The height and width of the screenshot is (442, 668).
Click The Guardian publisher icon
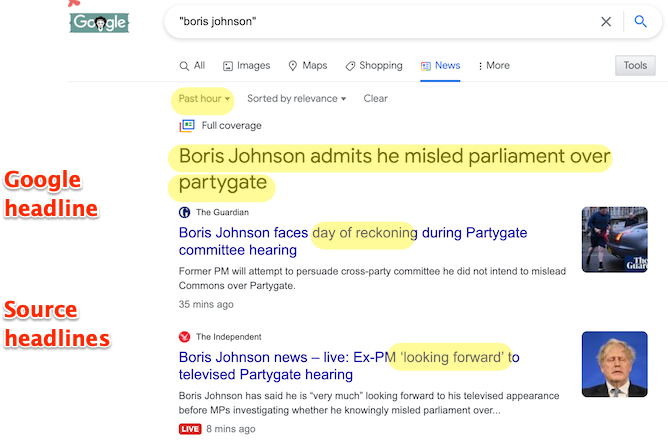184,212
